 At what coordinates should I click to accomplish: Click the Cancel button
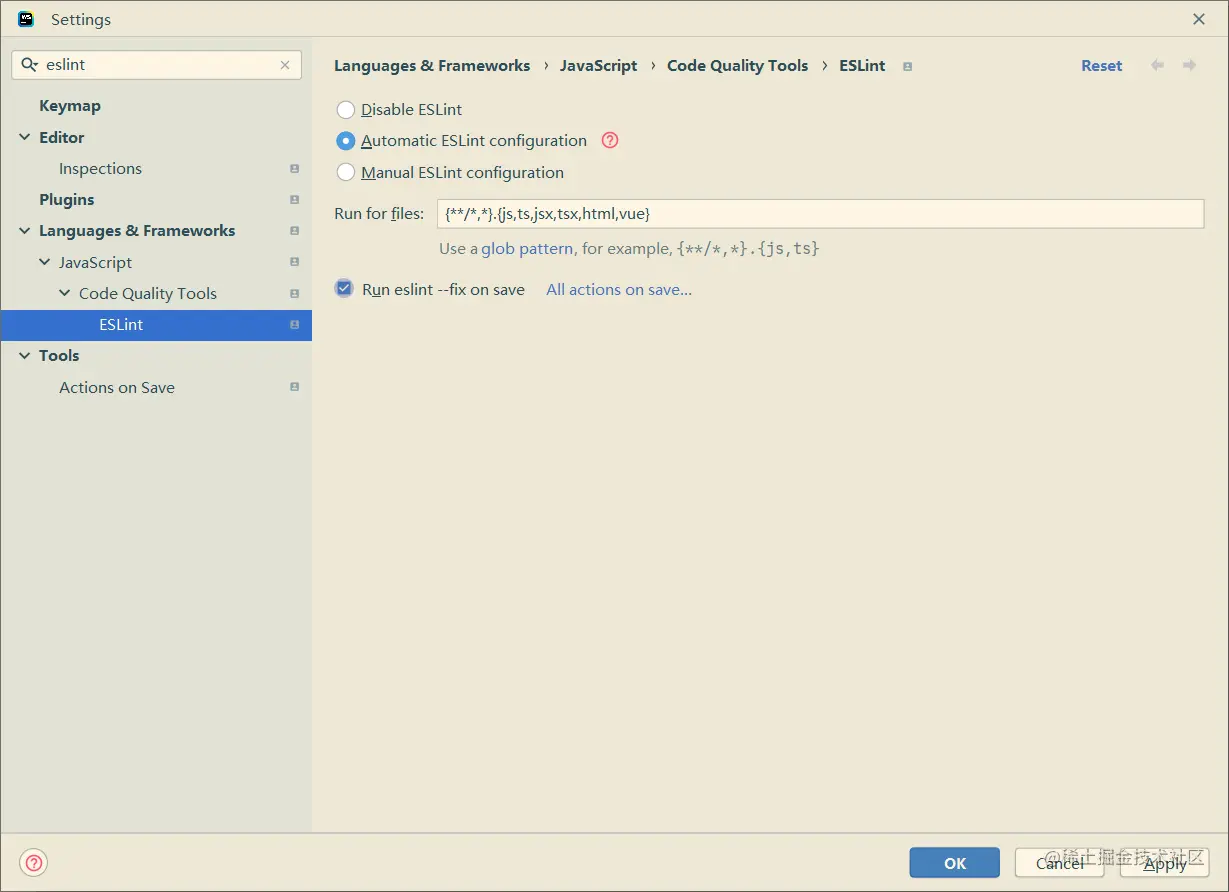1060,863
